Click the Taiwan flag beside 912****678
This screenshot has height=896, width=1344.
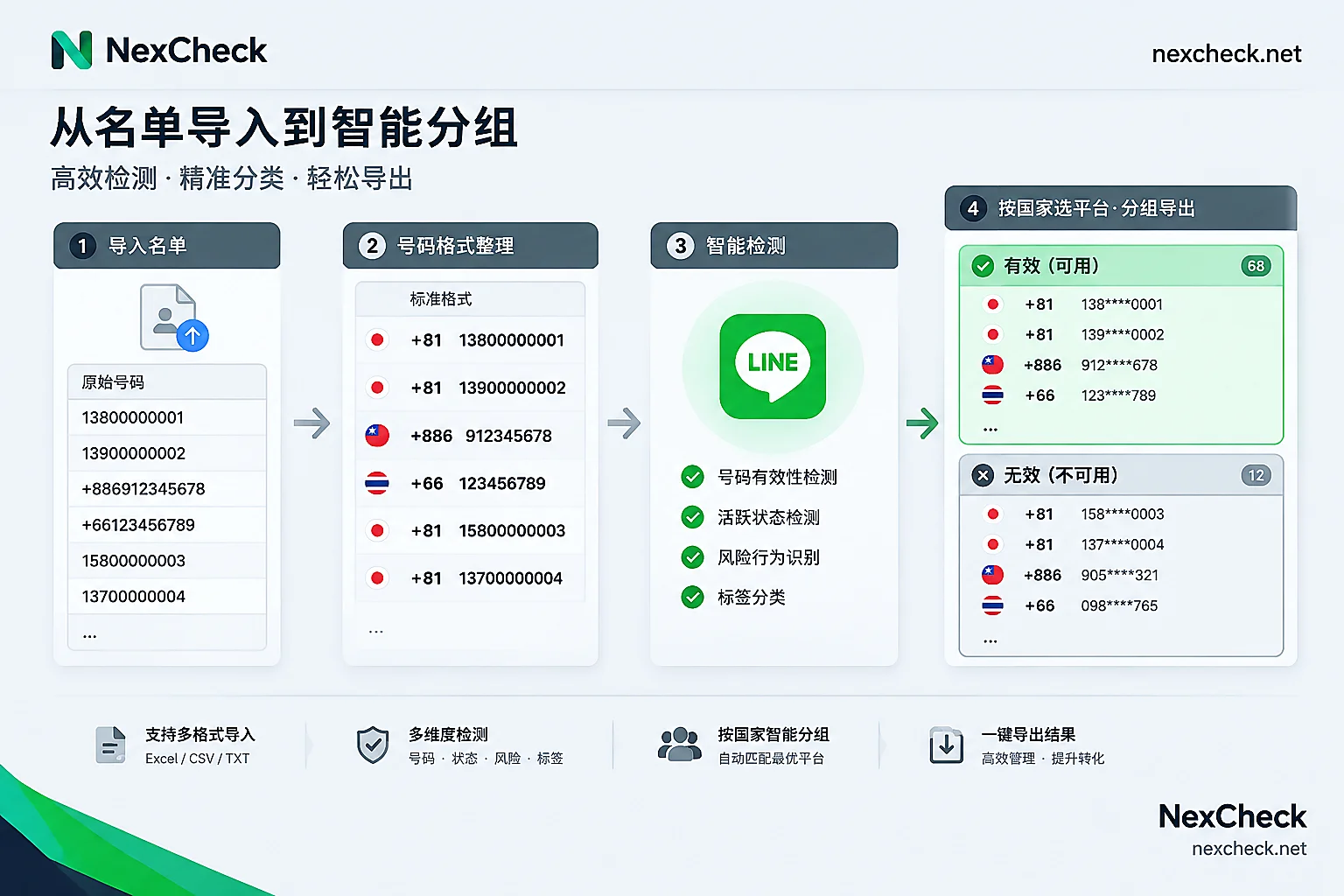pyautogui.click(x=992, y=365)
